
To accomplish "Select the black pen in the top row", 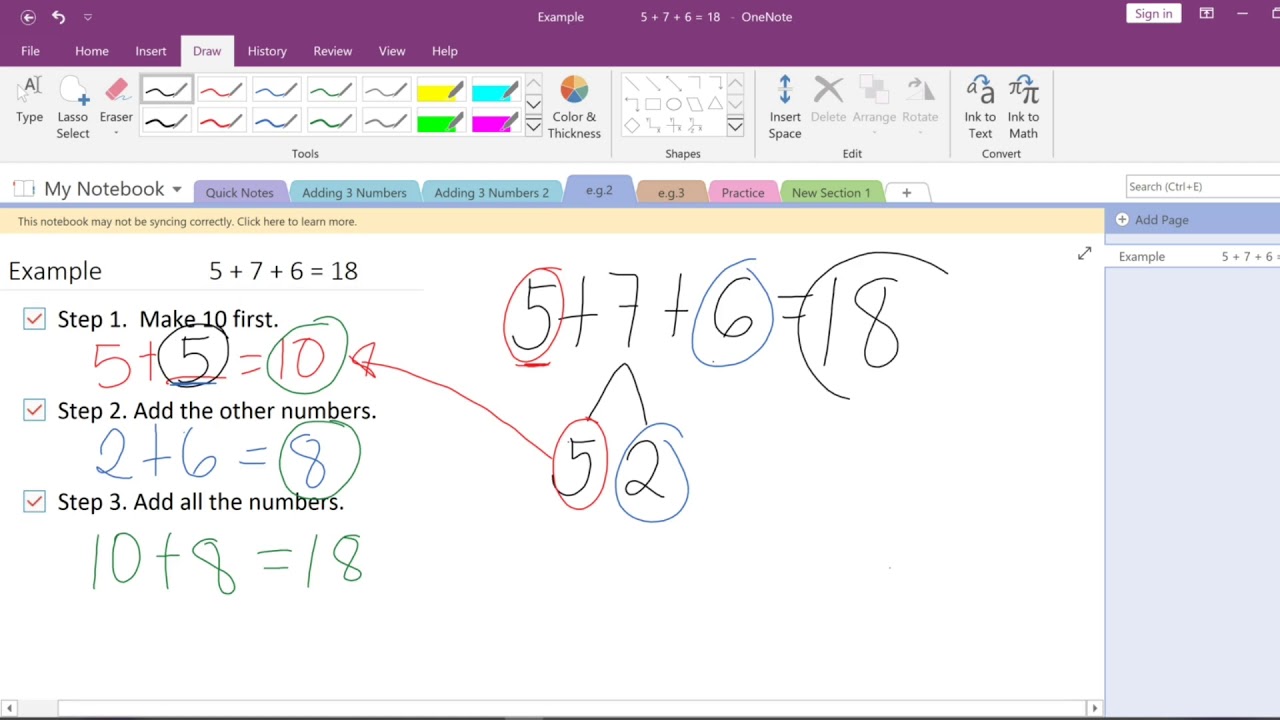I will pos(166,91).
